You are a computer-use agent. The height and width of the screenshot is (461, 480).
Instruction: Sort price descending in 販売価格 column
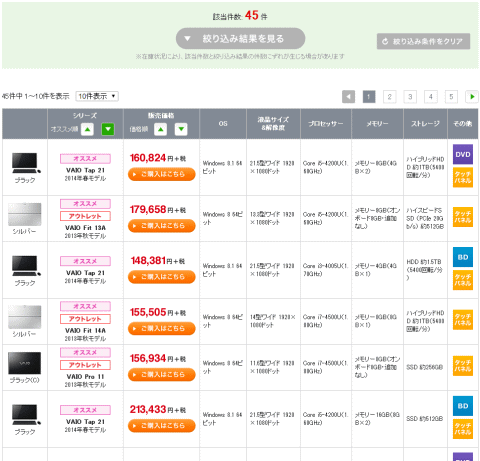[181, 129]
